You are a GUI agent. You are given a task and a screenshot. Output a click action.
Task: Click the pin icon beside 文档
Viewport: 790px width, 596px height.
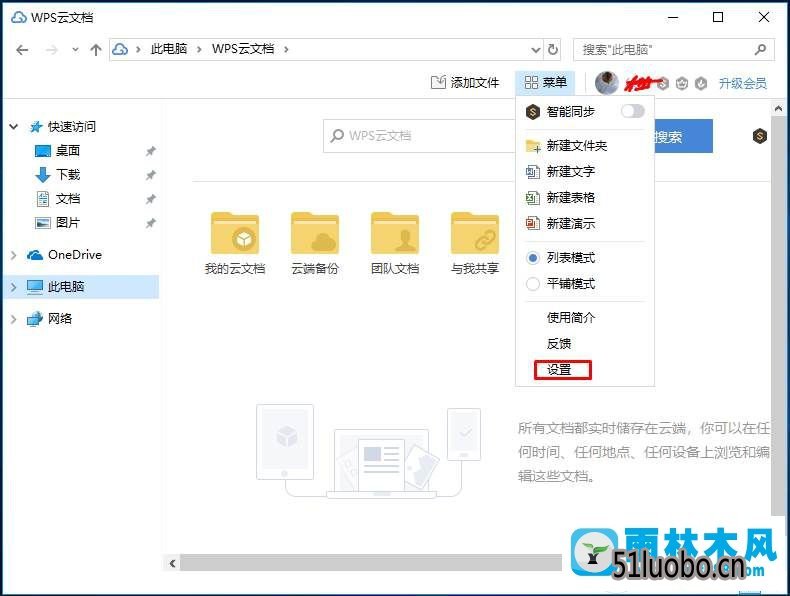[x=150, y=199]
